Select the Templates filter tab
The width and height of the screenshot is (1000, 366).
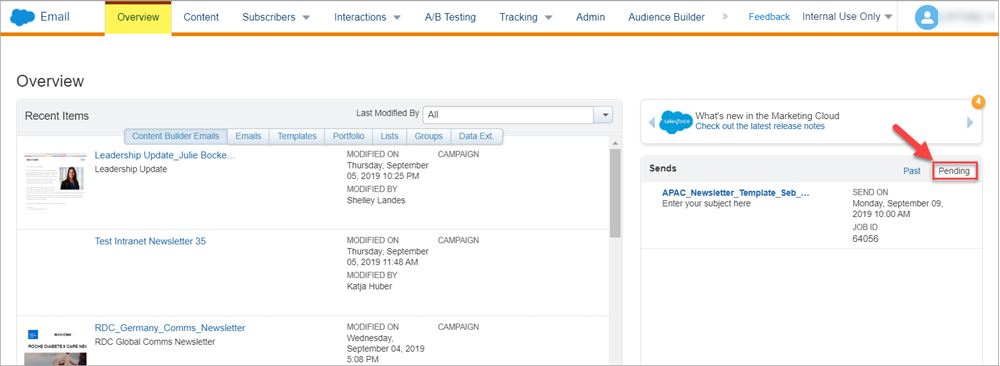point(297,136)
